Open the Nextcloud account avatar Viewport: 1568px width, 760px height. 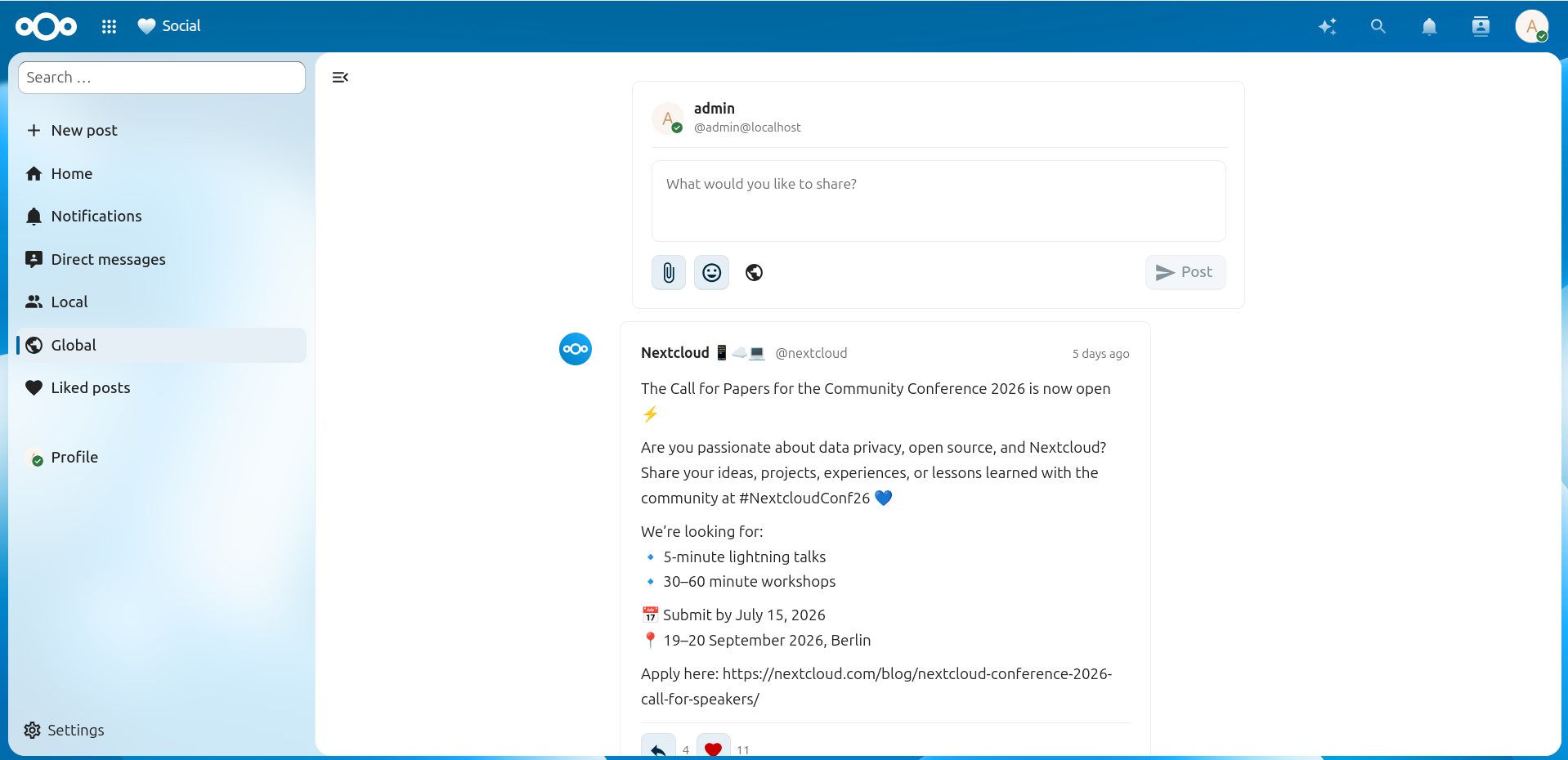click(576, 349)
